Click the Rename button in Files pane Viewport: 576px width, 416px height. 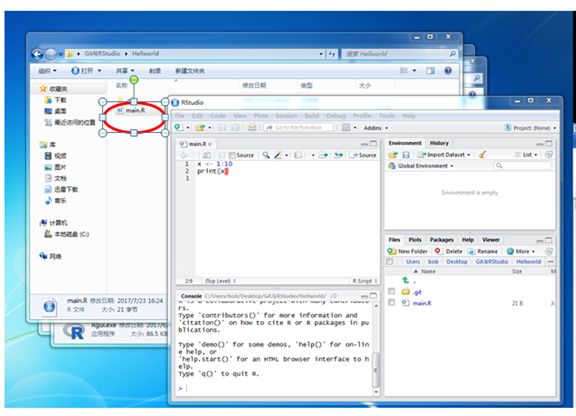coord(483,251)
